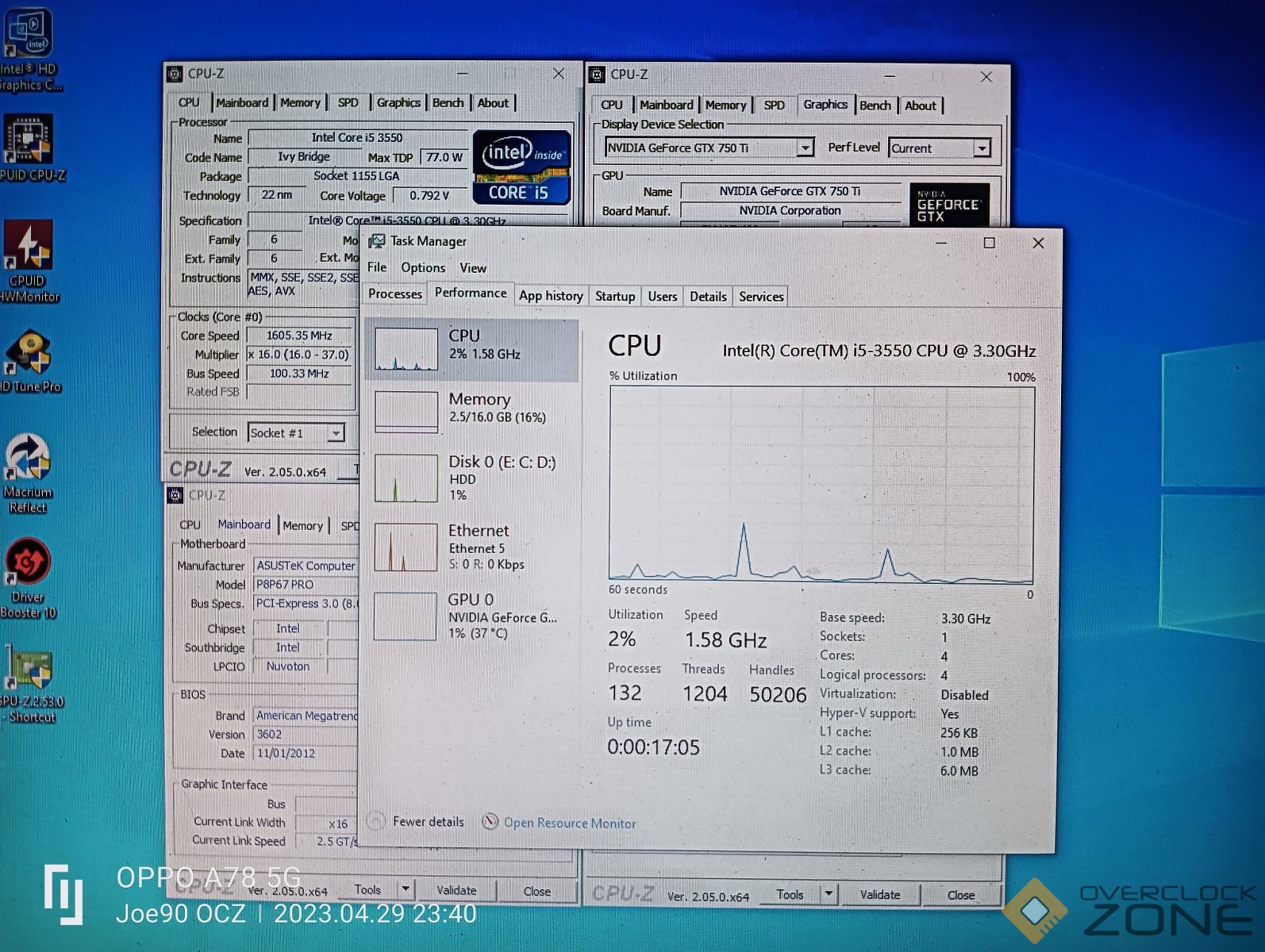Click Validate in Graphics CPU-Z window
The height and width of the screenshot is (952, 1265).
tap(880, 895)
